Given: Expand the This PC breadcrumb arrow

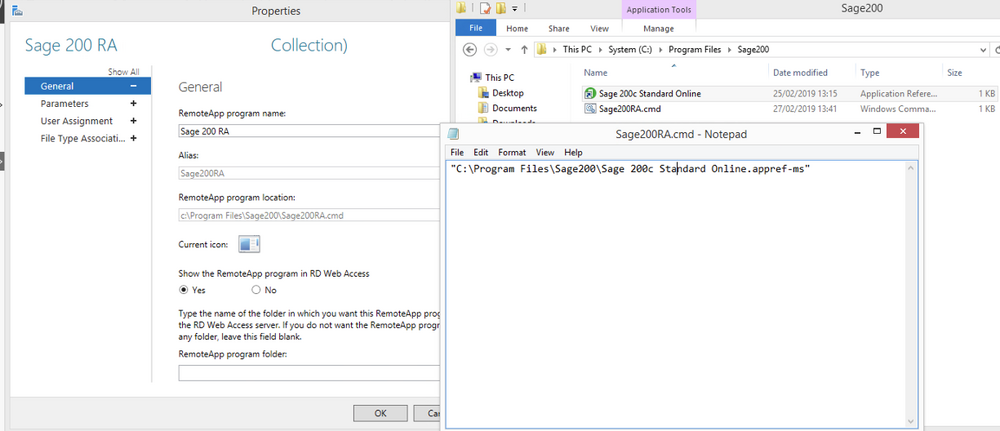Looking at the screenshot, I should point(601,49).
